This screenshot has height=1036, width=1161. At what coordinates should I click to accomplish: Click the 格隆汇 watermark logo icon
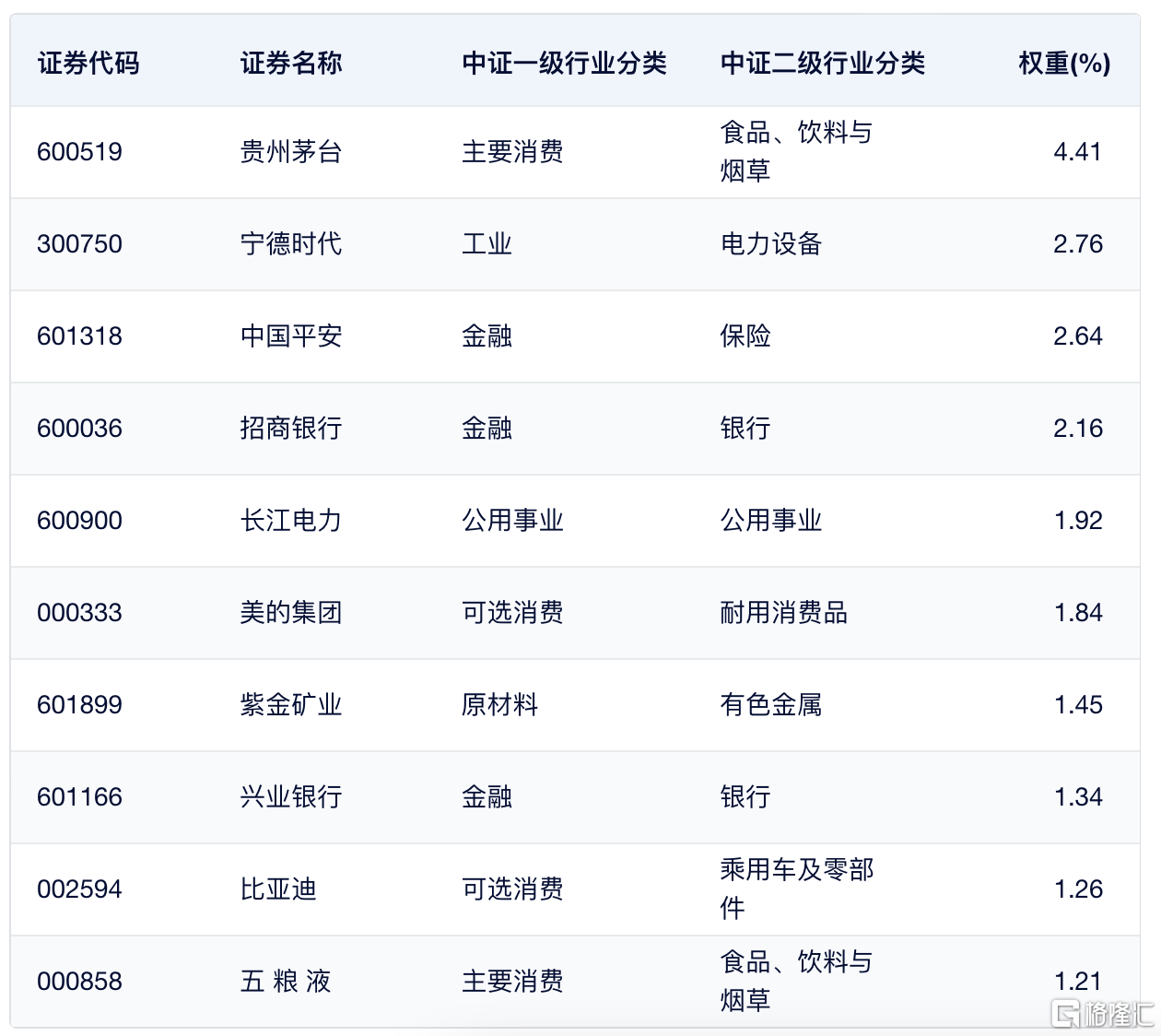click(x=1067, y=1014)
